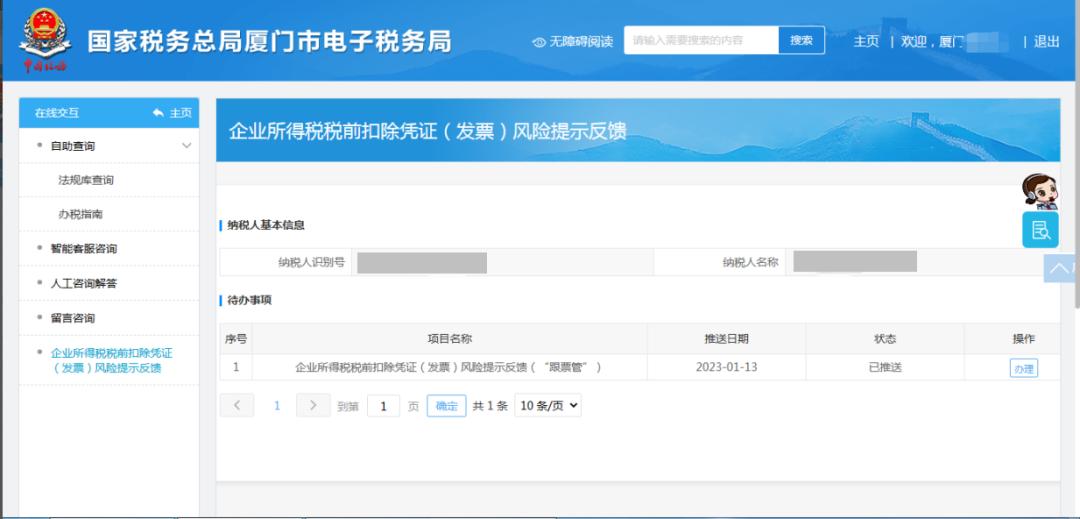Collapse the 自助查询 sidebar section chevron
Viewport: 1080px width, 519px height.
click(x=187, y=146)
